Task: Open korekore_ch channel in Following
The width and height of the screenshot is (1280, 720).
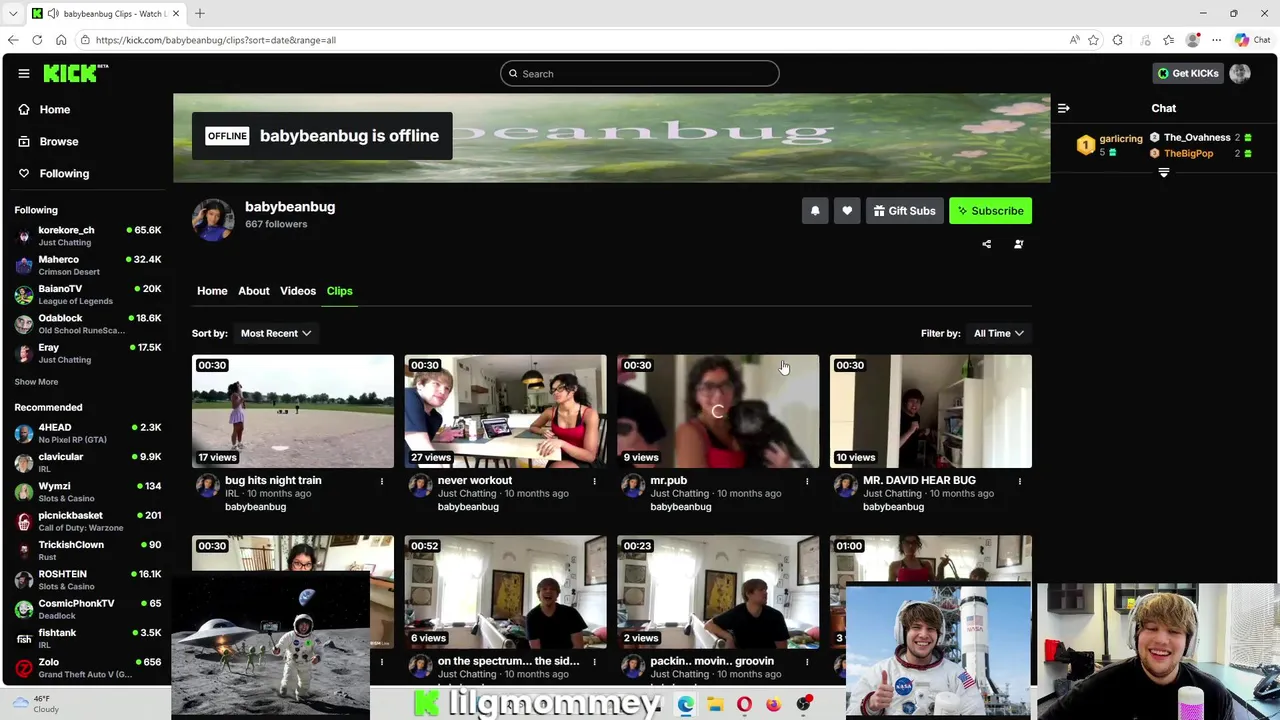Action: point(88,236)
